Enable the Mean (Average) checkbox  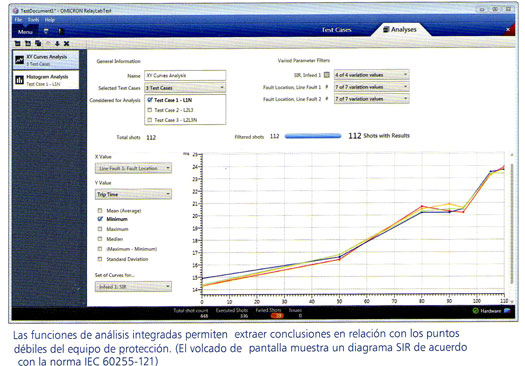[x=100, y=211]
